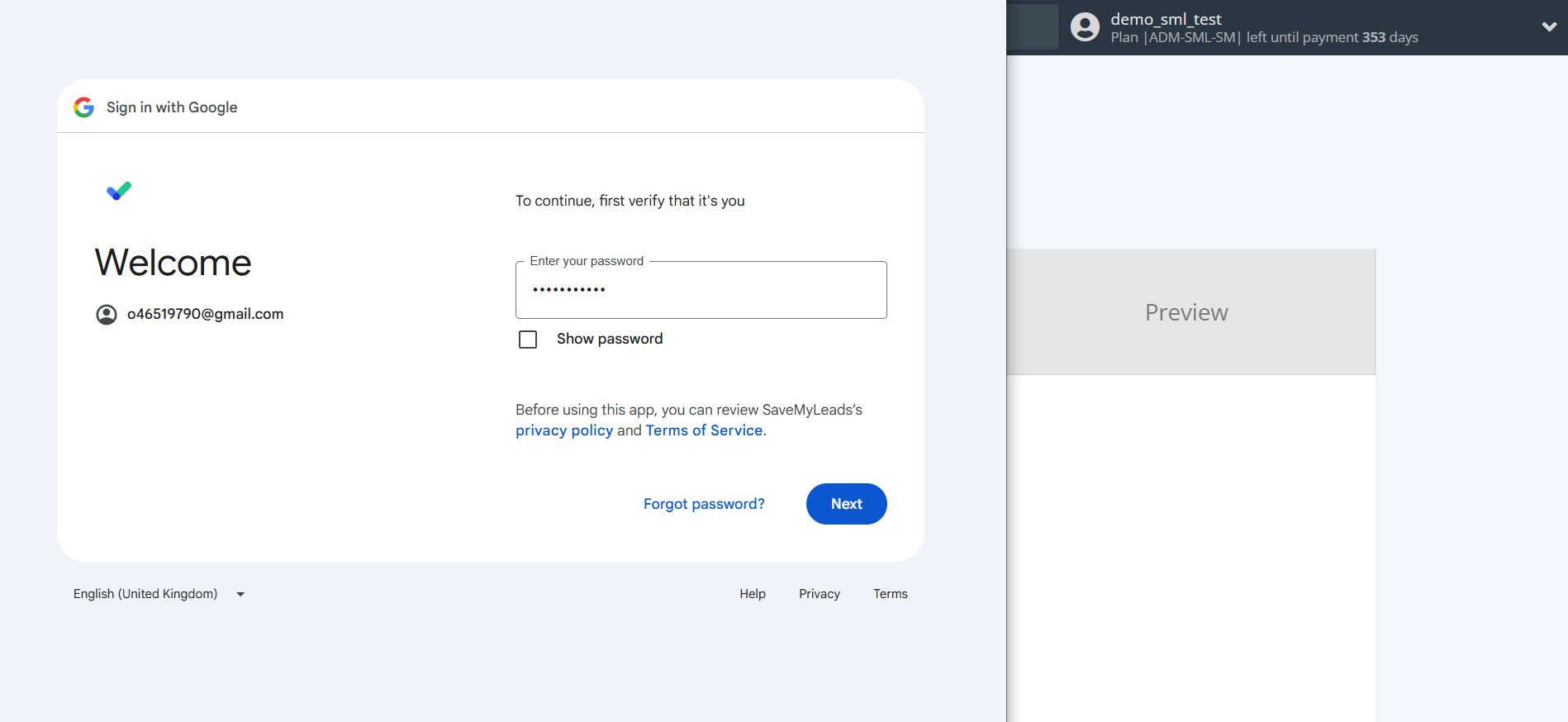Screen dimensions: 1568x722
Task: Click Privacy in the footer
Action: (819, 594)
